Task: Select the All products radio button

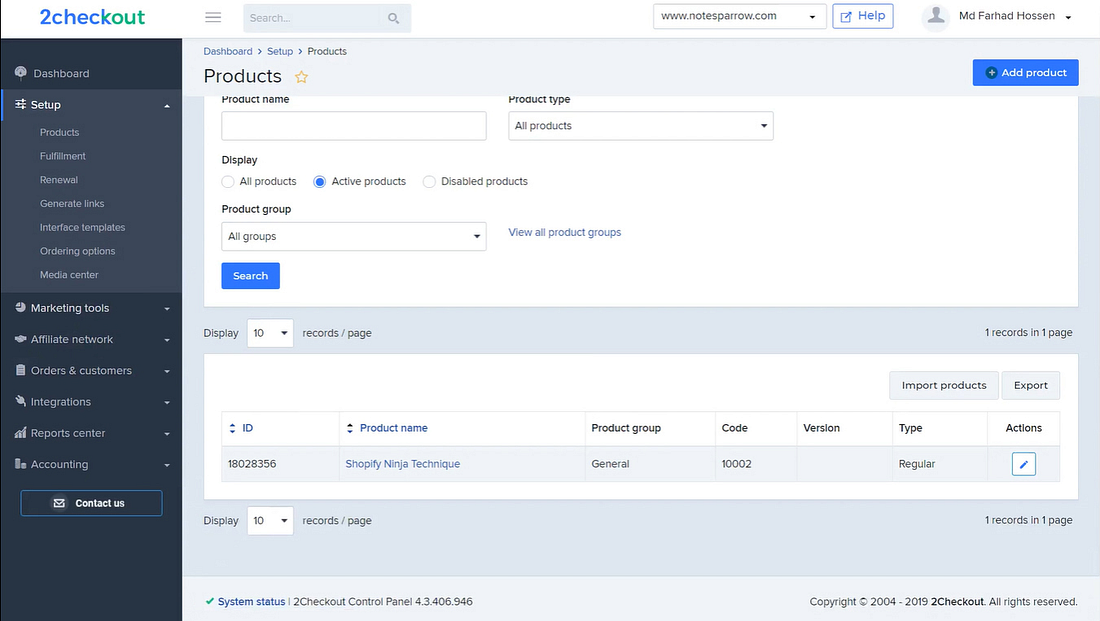Action: point(228,182)
